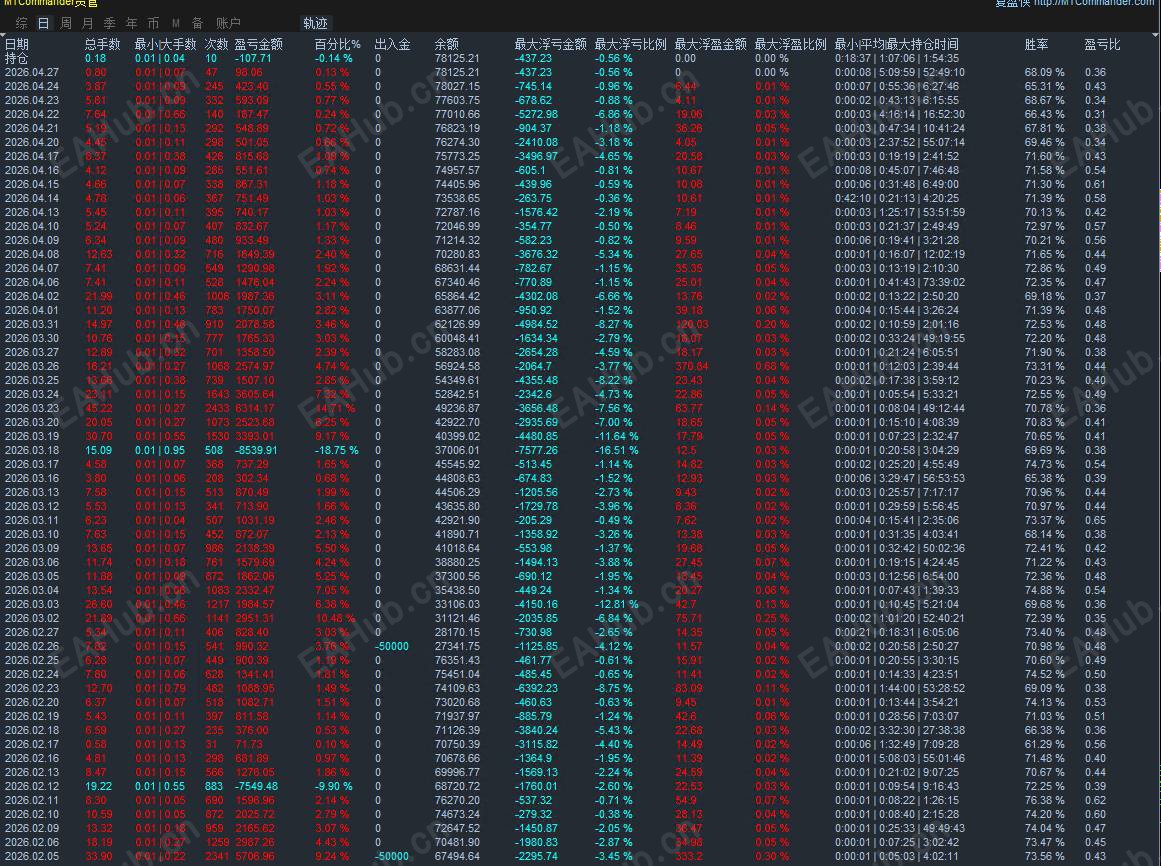
Task: Click the -50000 withdrawal on 2026.02.05
Action: click(x=392, y=856)
